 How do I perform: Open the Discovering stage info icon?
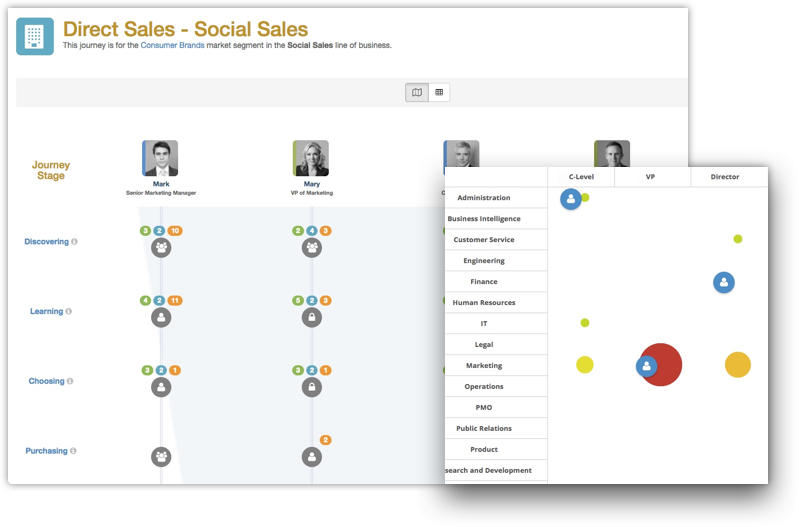tap(74, 242)
